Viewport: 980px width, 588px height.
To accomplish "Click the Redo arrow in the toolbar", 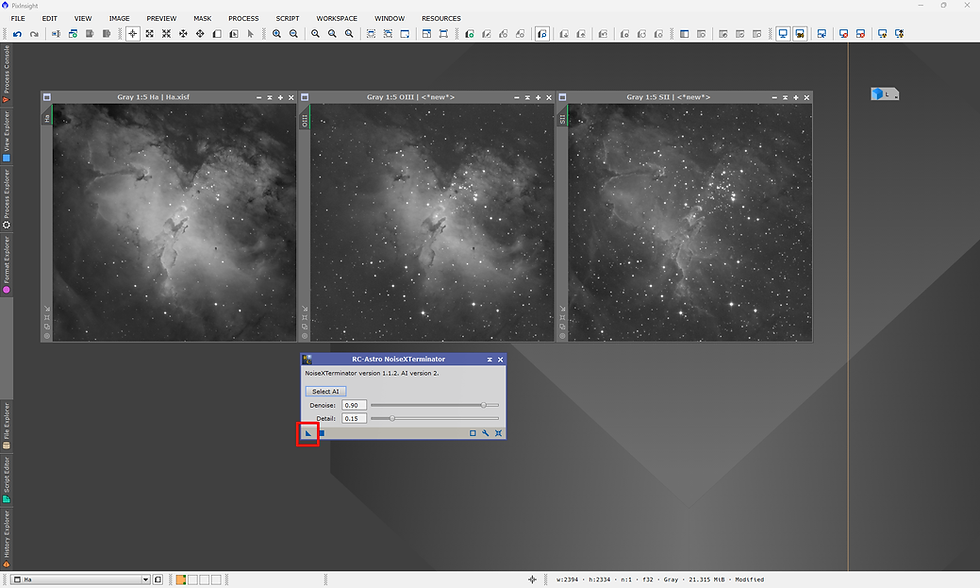I will [x=34, y=34].
